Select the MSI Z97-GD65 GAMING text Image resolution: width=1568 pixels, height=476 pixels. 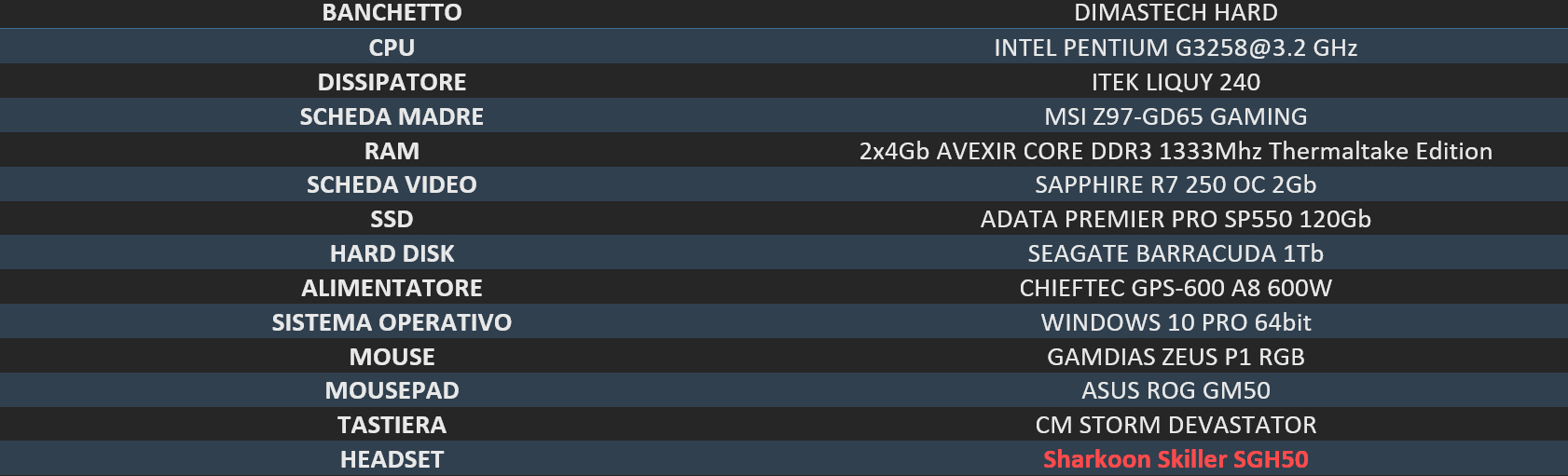click(x=1176, y=116)
